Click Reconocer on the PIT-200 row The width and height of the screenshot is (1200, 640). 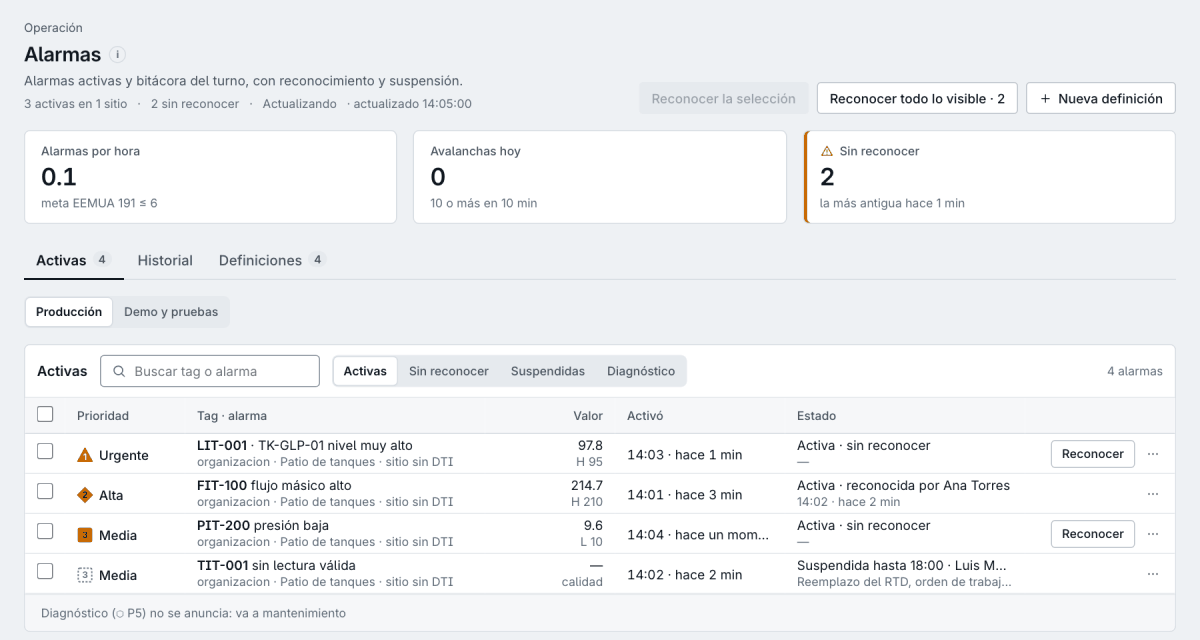(1093, 534)
